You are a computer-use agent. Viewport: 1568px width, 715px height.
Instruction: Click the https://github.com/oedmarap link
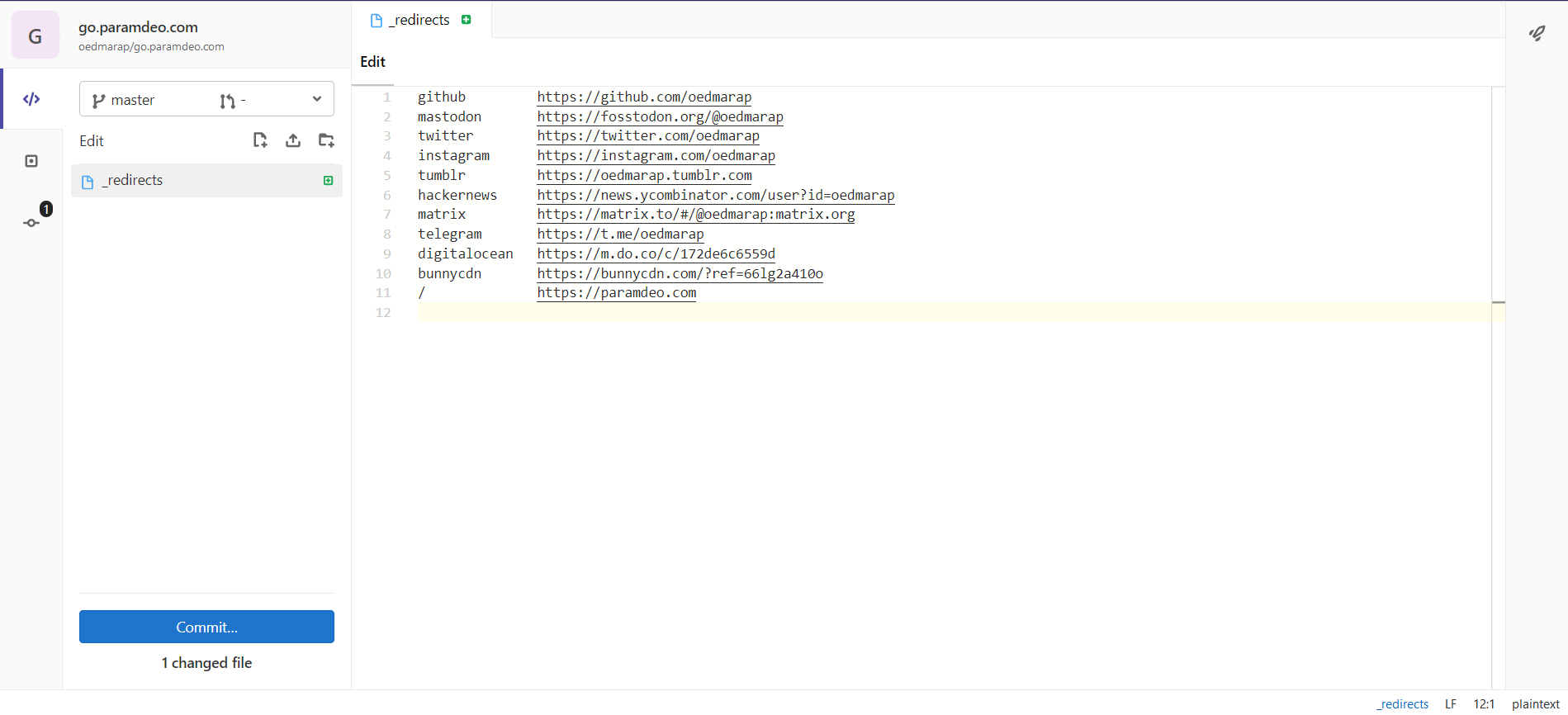(x=644, y=97)
